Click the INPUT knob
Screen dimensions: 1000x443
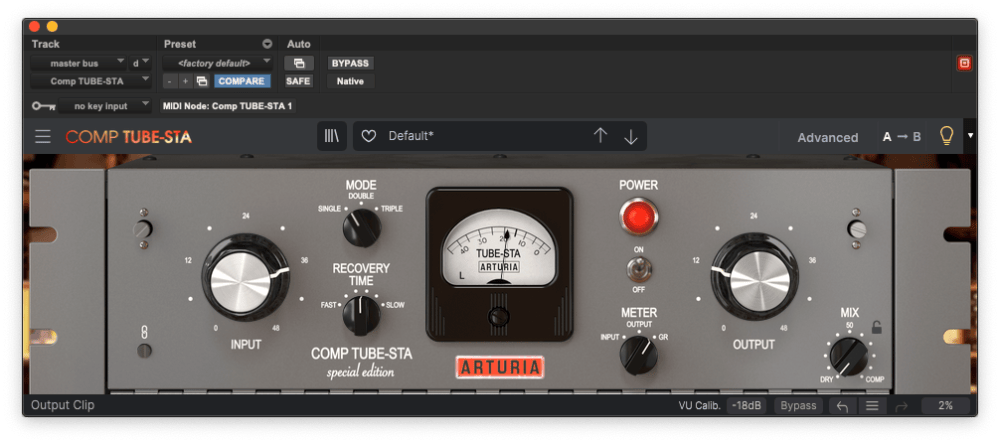pyautogui.click(x=246, y=277)
